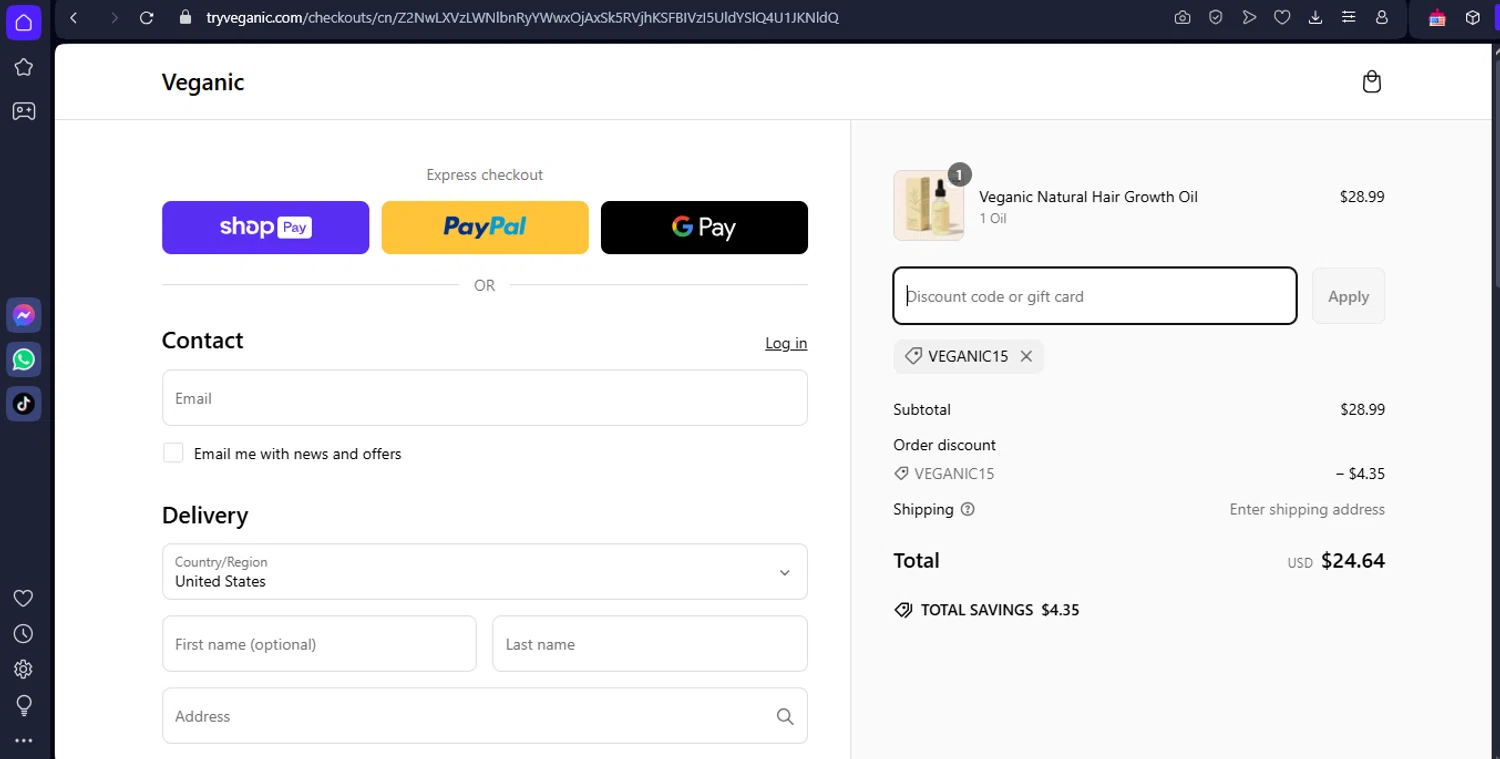Click the Log in link
This screenshot has height=759, width=1500.
coord(786,343)
